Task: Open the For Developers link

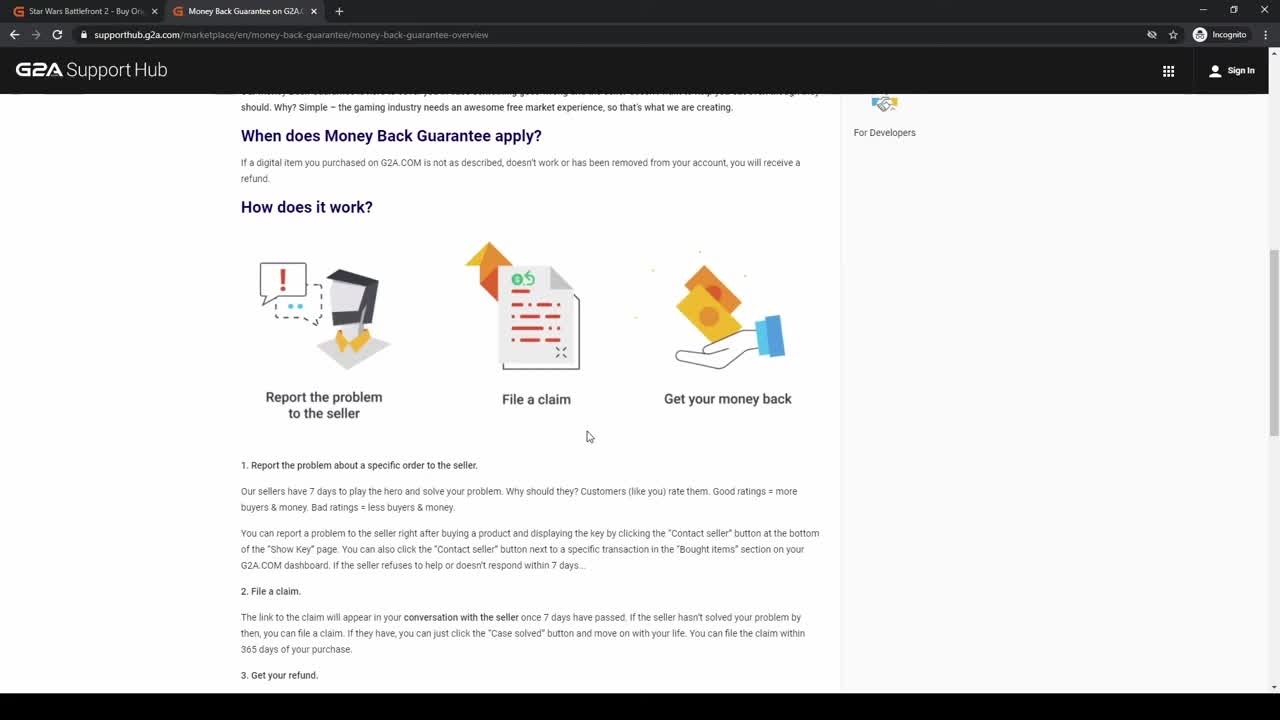Action: point(884,132)
